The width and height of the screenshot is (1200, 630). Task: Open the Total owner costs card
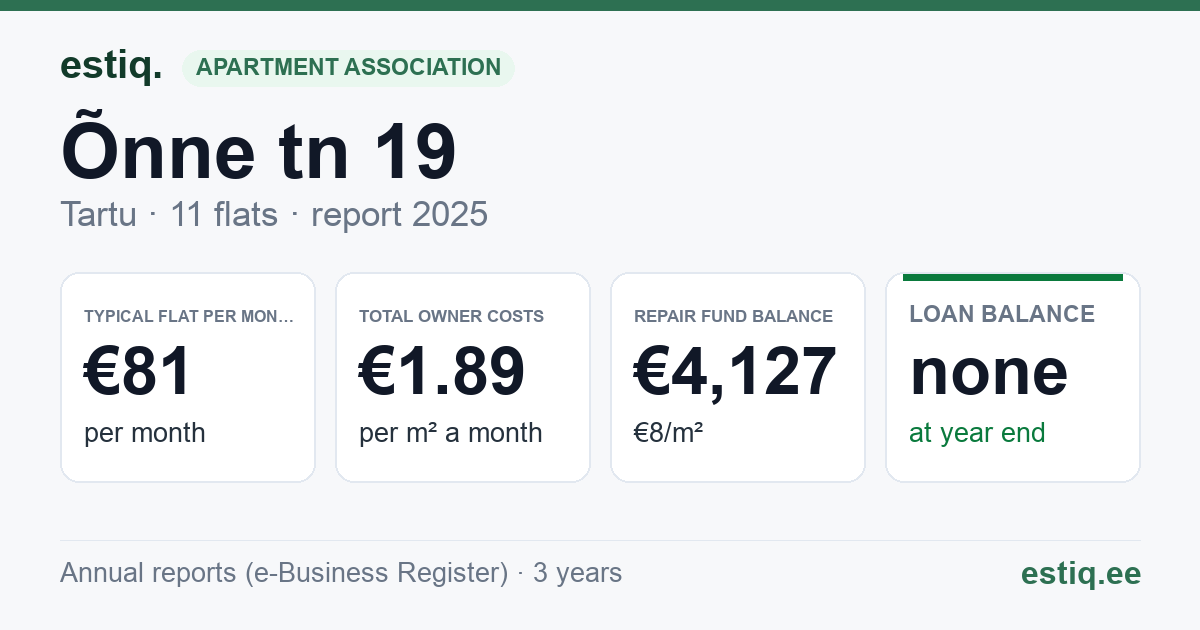click(463, 377)
